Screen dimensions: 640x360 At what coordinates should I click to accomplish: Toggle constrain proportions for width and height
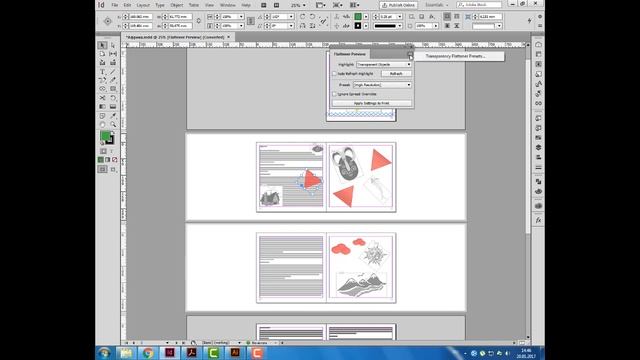coord(198,21)
